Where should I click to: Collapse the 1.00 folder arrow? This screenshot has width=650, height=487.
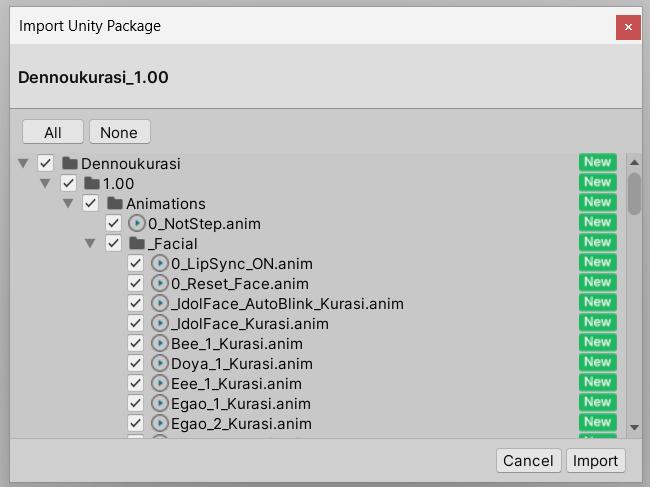[45, 183]
